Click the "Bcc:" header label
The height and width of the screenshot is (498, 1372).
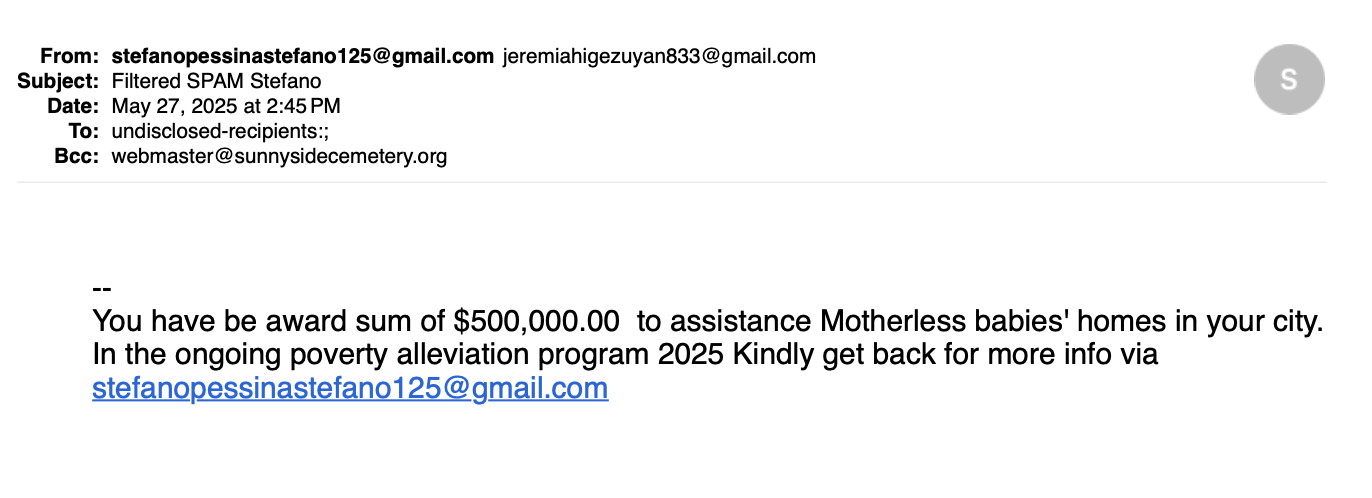pos(76,156)
